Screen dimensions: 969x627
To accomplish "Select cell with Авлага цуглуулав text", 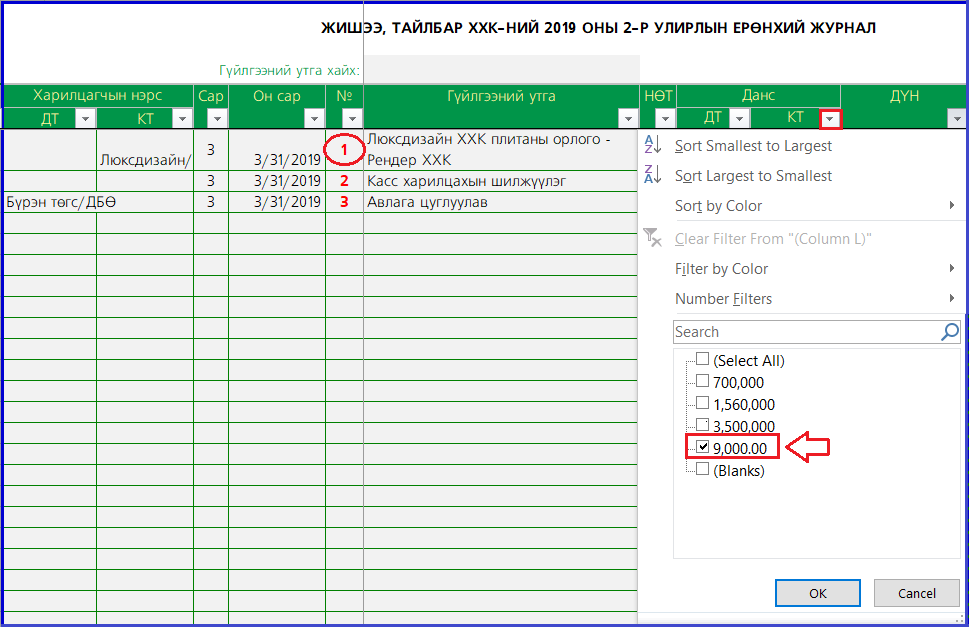I will [500, 202].
